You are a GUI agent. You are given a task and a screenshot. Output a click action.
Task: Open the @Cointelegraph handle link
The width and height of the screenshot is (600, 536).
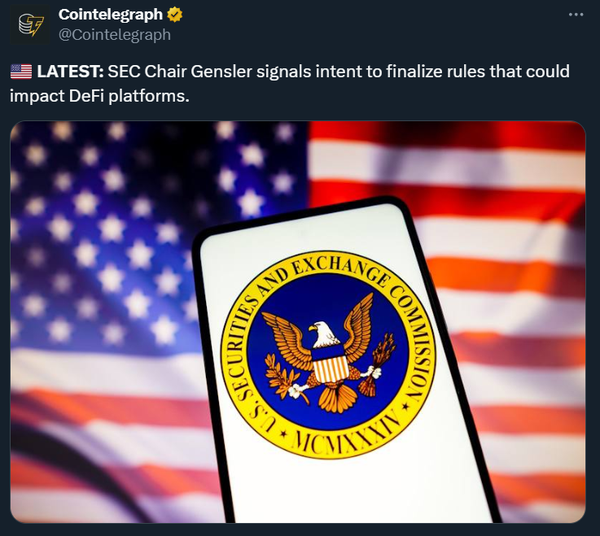tap(114, 35)
